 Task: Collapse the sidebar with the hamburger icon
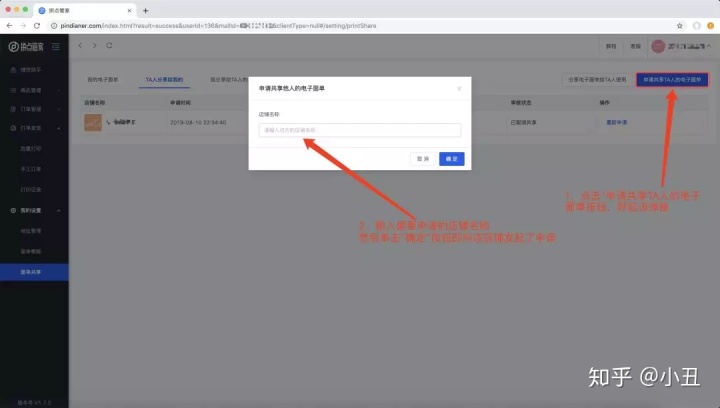point(56,46)
